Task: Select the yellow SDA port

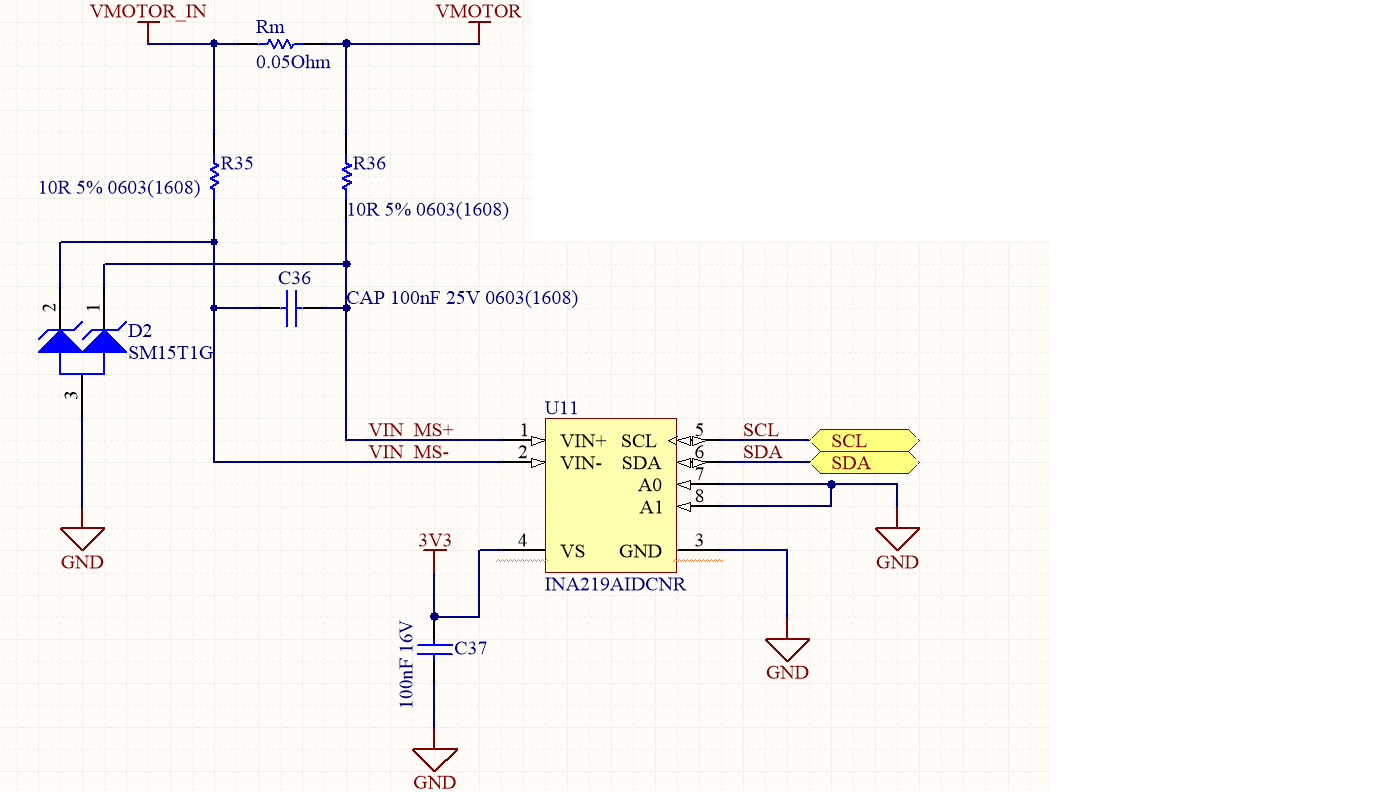Action: tap(863, 463)
